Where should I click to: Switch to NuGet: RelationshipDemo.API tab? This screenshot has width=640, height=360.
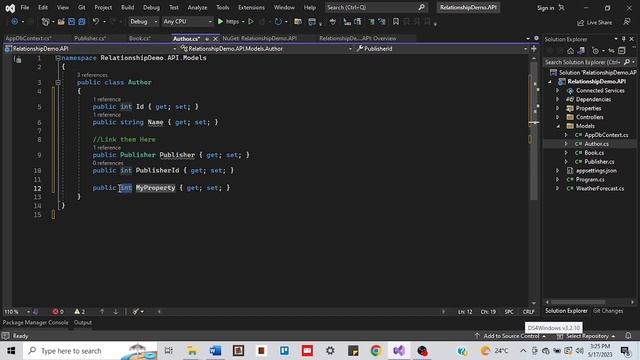click(260, 38)
